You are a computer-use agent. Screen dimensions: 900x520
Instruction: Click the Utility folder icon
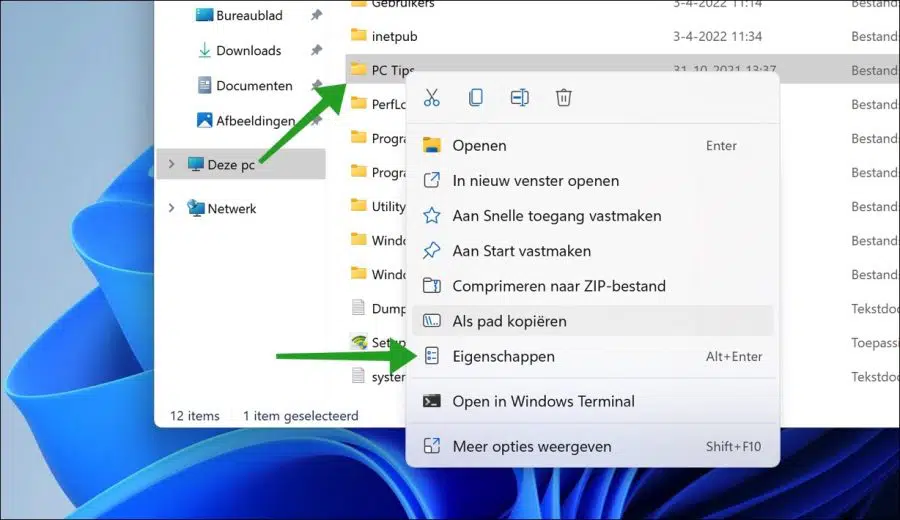pos(359,205)
